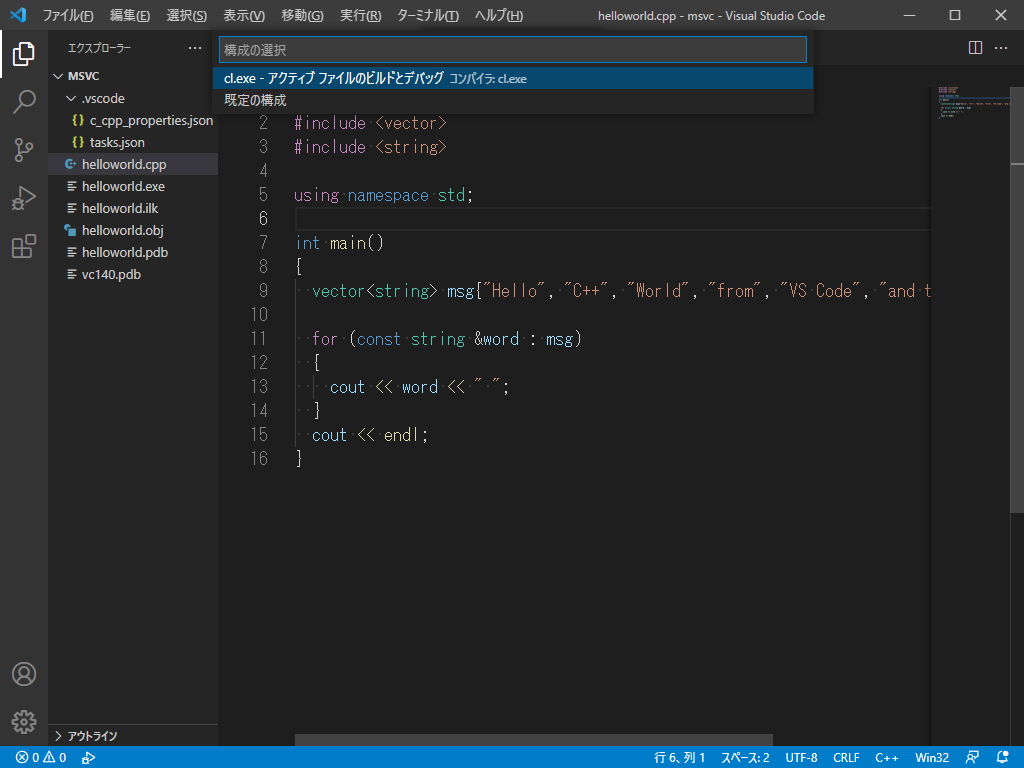
Task: Click the CRLF line ending indicator
Action: click(x=846, y=758)
